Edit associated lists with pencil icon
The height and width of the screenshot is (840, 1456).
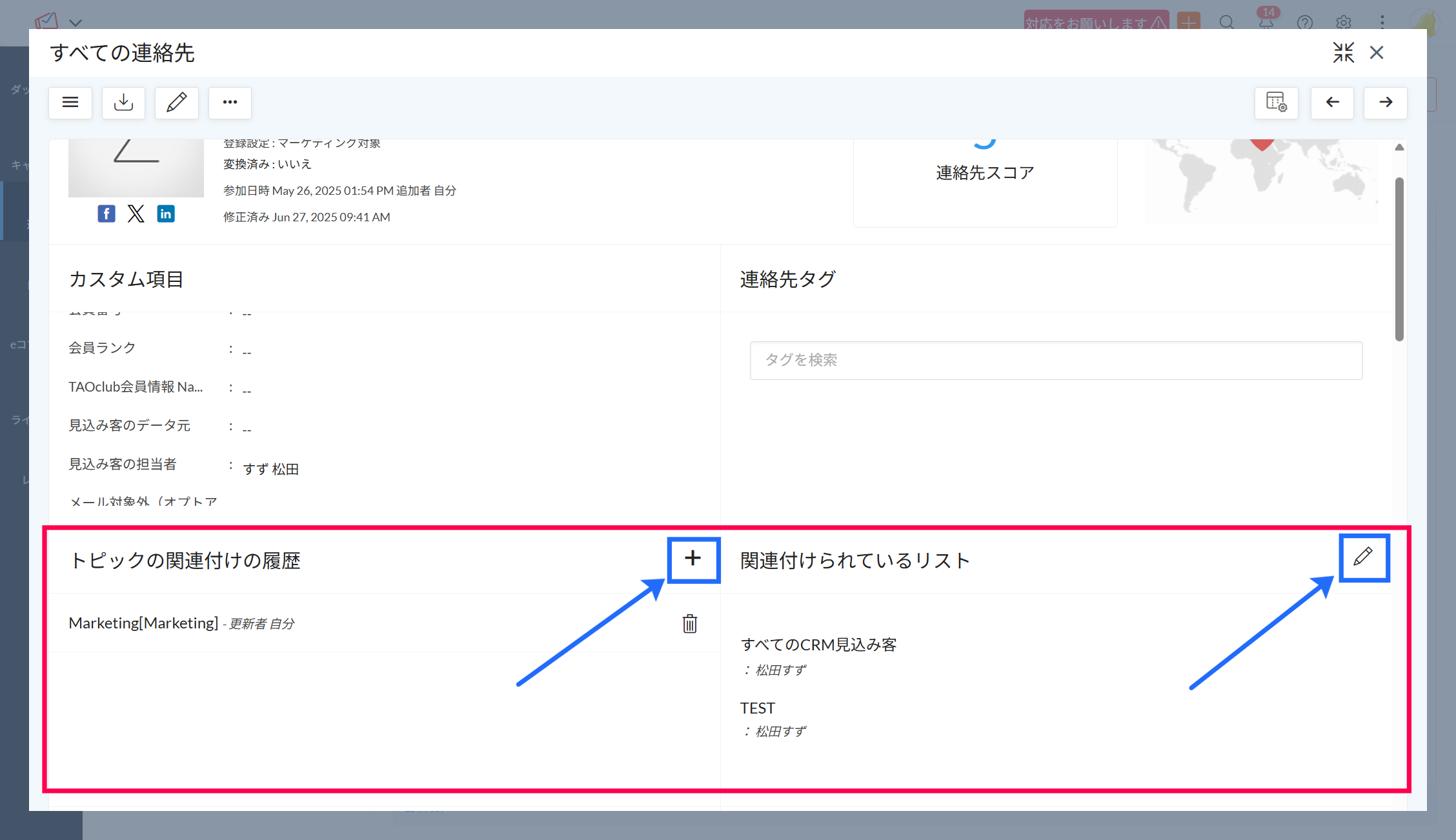click(1363, 557)
